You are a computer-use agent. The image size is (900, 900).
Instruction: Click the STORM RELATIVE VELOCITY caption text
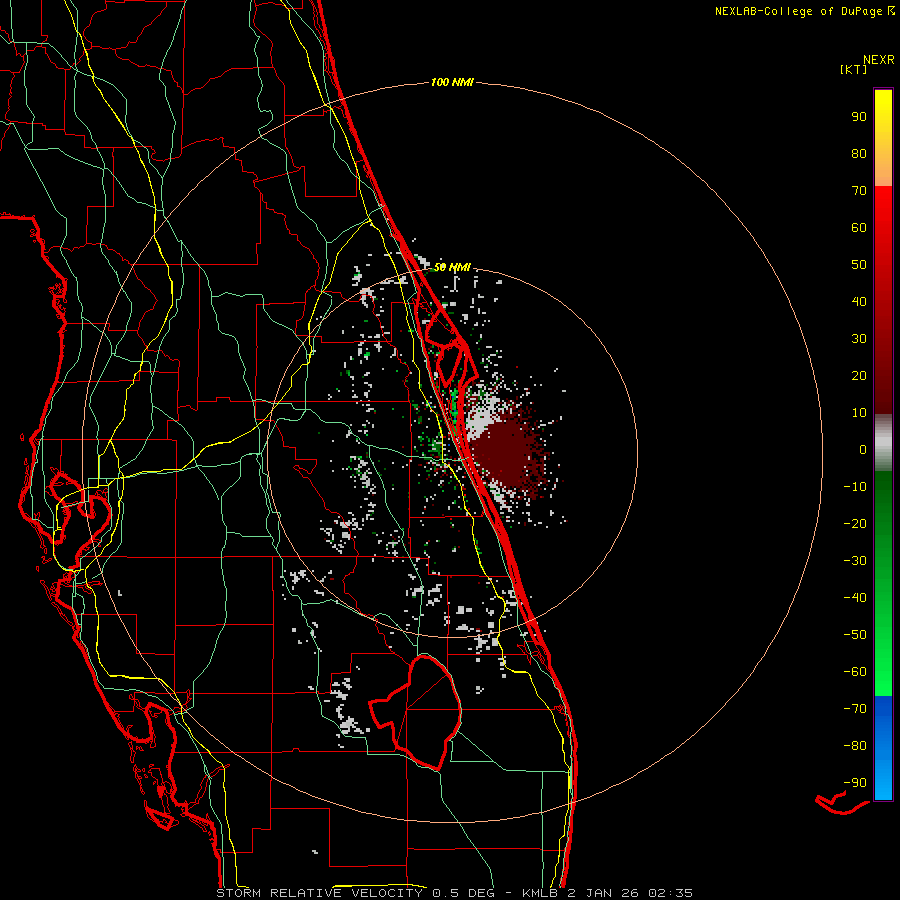319,893
